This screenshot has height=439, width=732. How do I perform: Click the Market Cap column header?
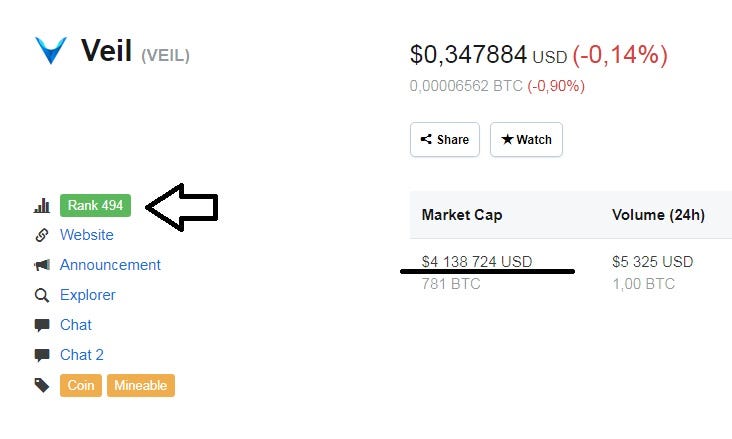[462, 215]
